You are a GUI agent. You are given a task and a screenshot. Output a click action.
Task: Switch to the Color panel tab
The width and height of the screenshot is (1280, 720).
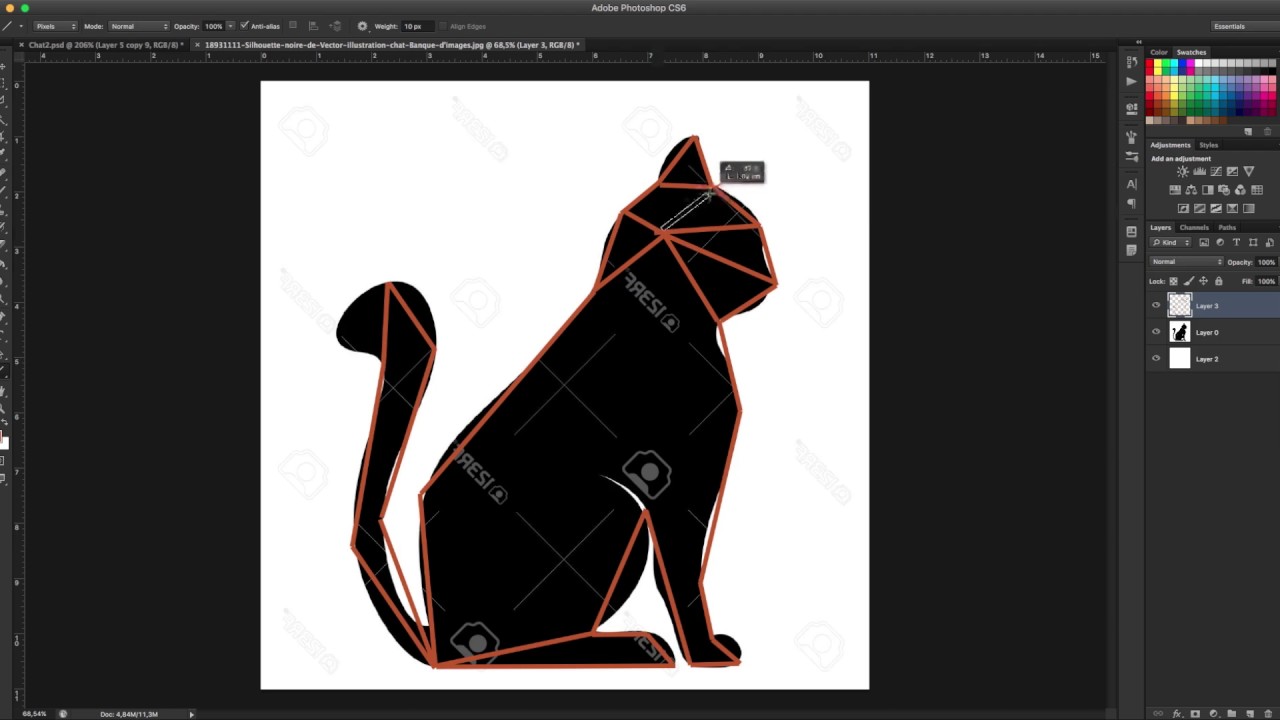coord(1159,52)
